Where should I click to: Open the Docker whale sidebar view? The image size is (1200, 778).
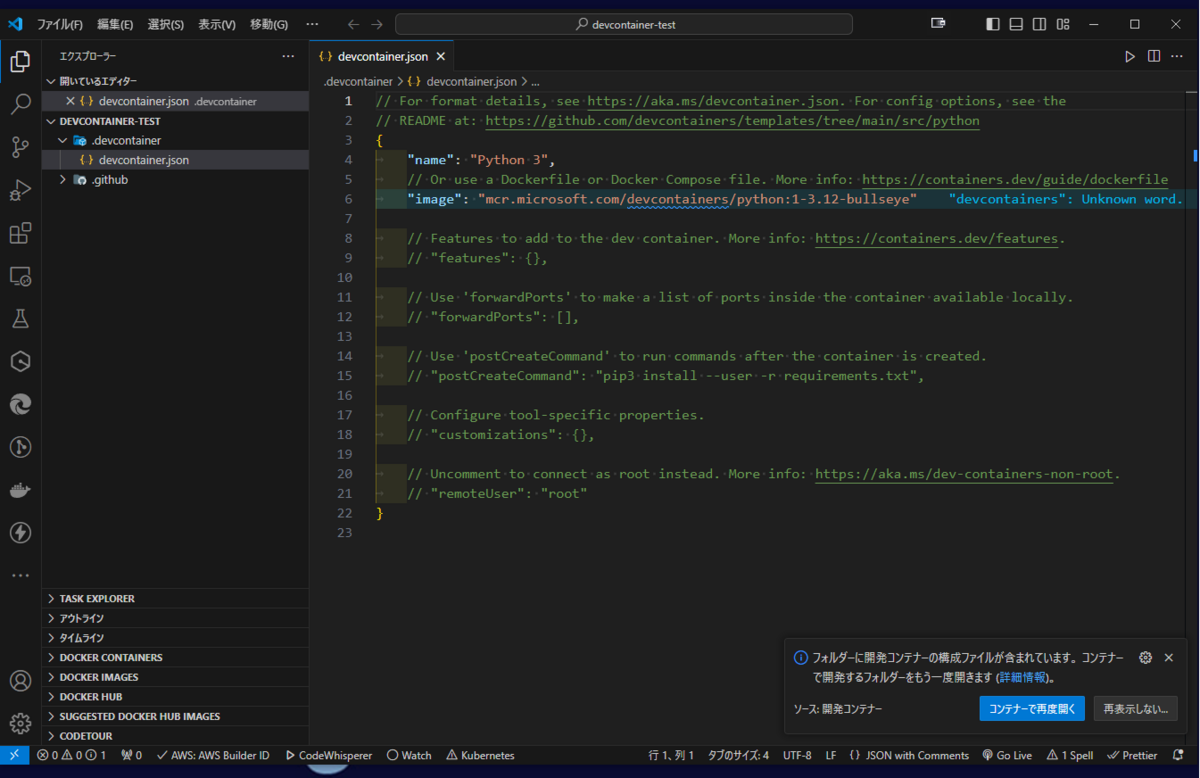(x=20, y=490)
